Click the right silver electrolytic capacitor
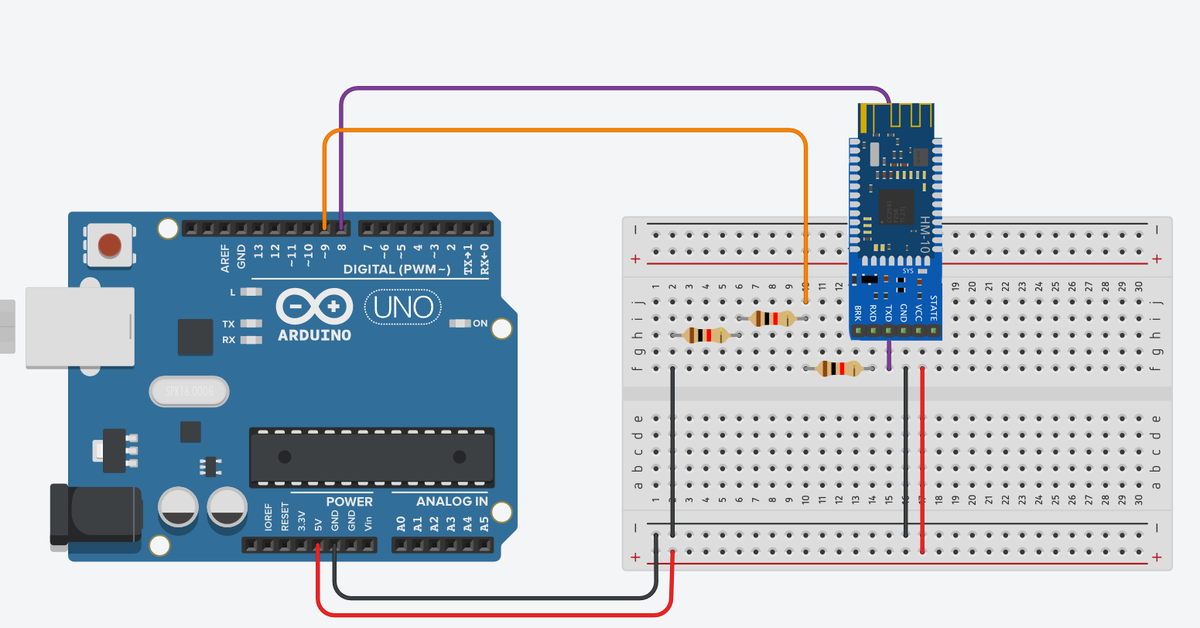 (x=227, y=506)
